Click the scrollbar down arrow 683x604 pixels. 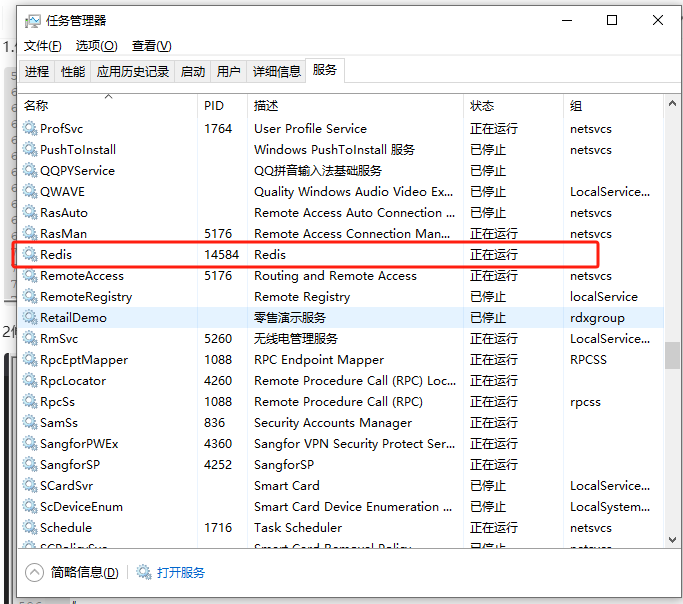pyautogui.click(x=672, y=540)
